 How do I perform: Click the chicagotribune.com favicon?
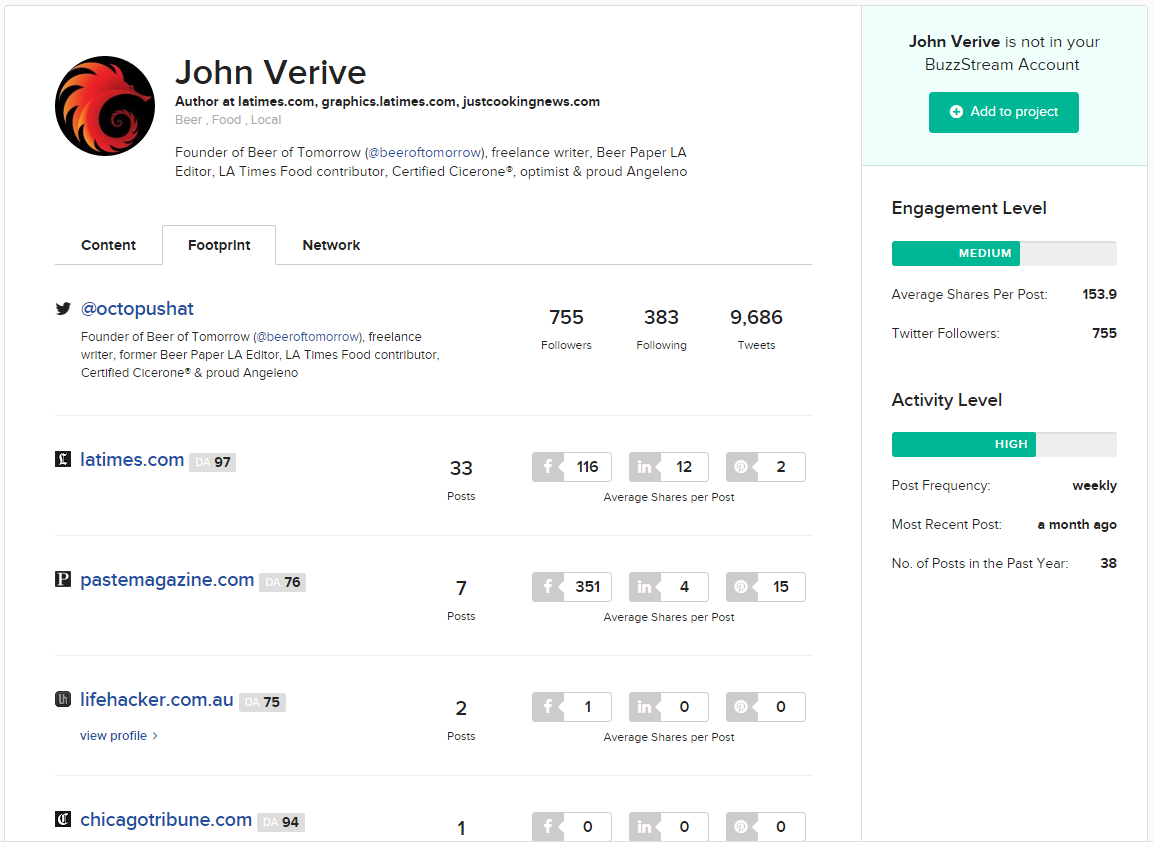pyautogui.click(x=63, y=819)
